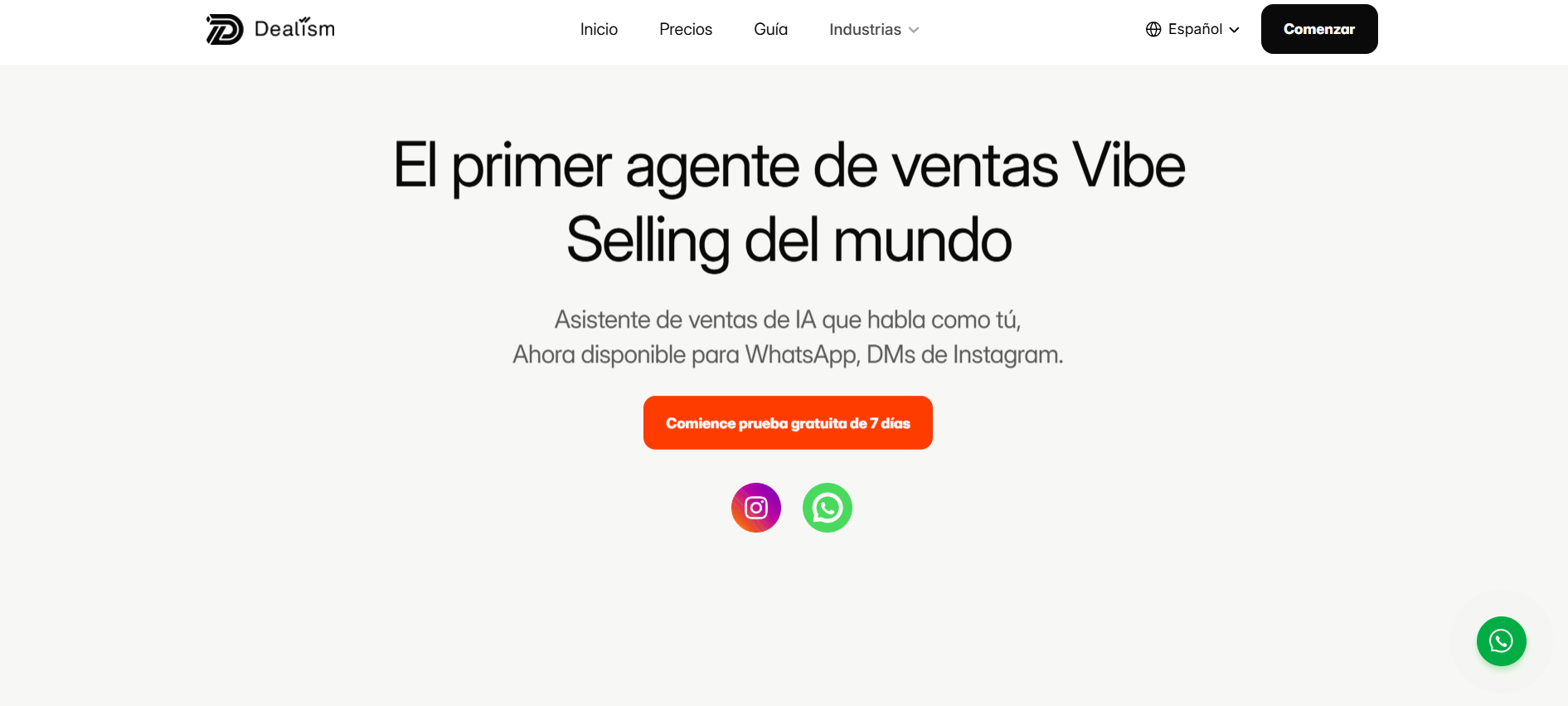Open the Precios navigation item
Screen dimensions: 1568x706
point(686,29)
